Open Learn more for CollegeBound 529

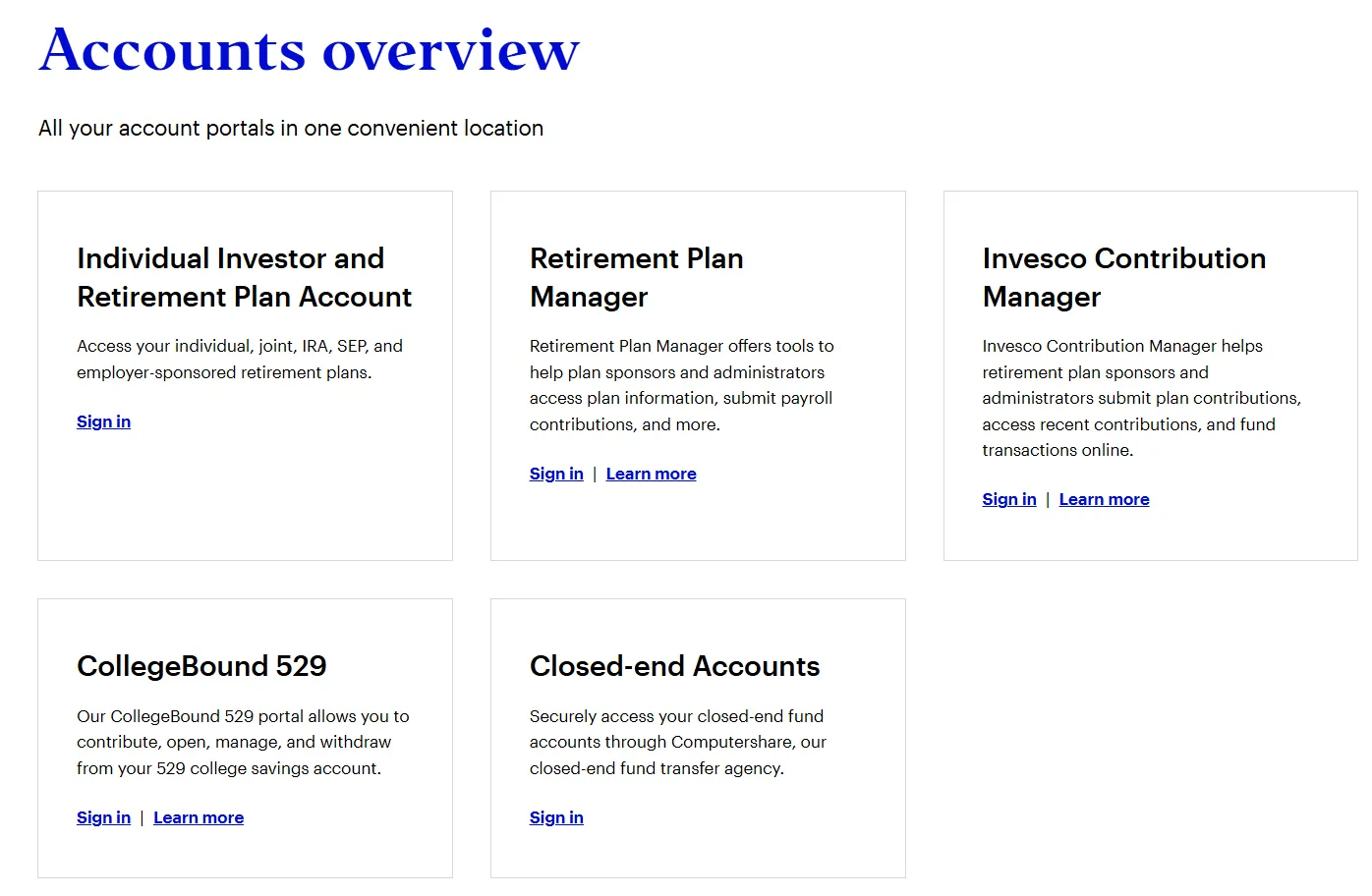199,817
